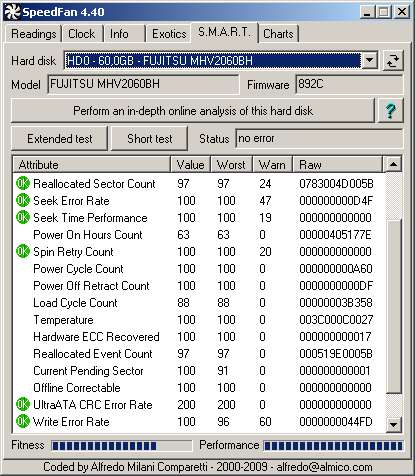Click the scroll down arrow of attribute list

393,424
